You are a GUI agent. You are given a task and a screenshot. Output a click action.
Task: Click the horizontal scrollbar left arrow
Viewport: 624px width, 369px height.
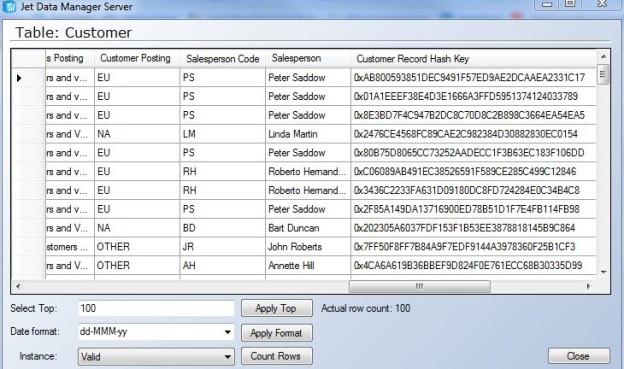pyautogui.click(x=18, y=286)
